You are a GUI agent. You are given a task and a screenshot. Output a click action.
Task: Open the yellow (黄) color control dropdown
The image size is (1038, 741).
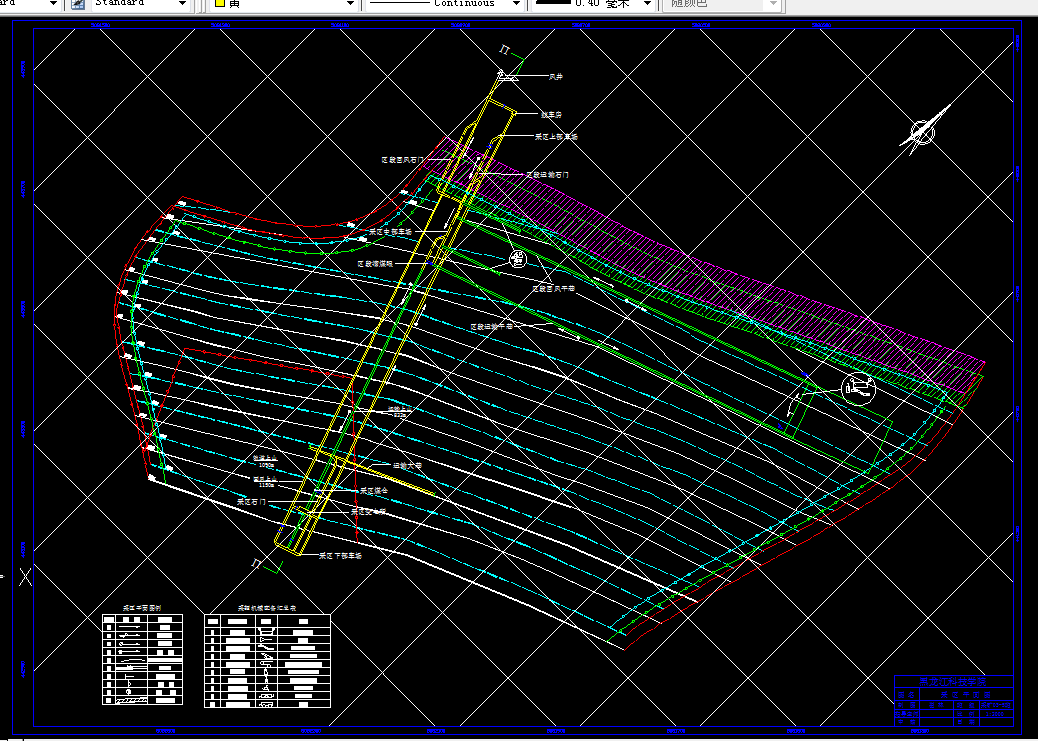pyautogui.click(x=351, y=4)
